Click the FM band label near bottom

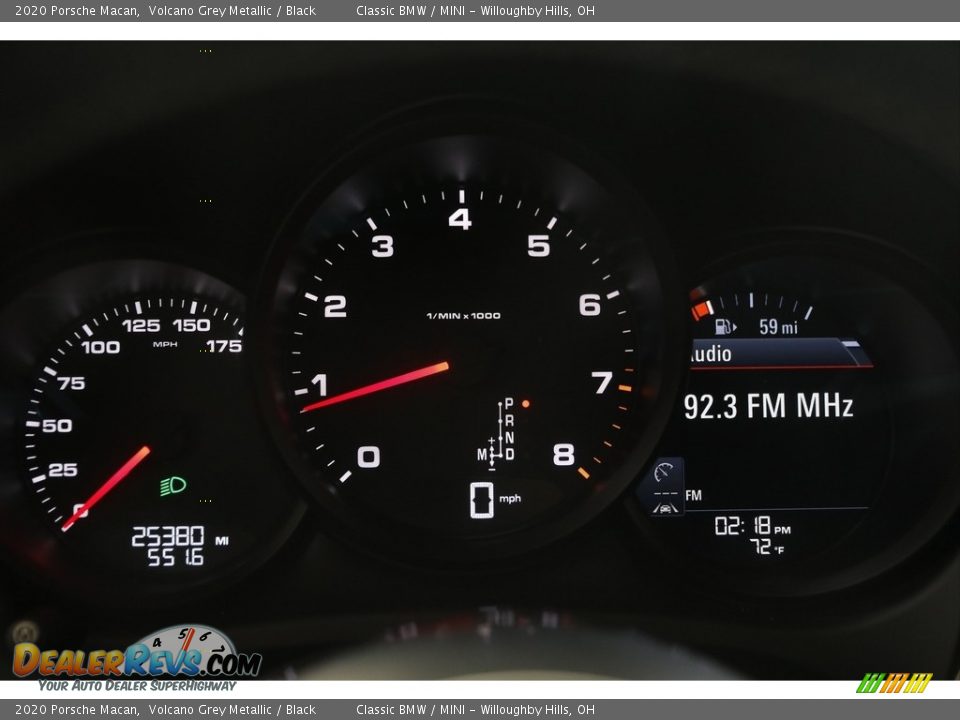coord(694,495)
